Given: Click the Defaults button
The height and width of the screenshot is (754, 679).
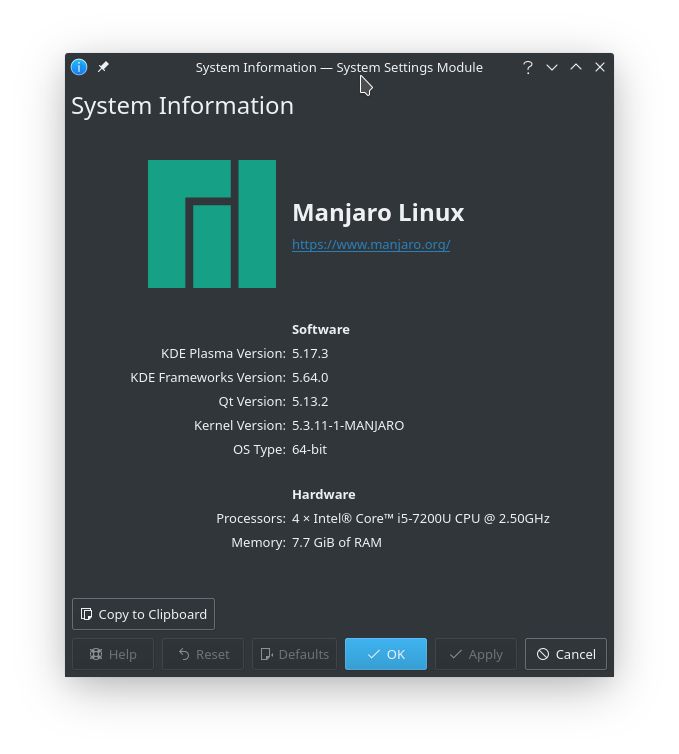Looking at the screenshot, I should (x=294, y=654).
